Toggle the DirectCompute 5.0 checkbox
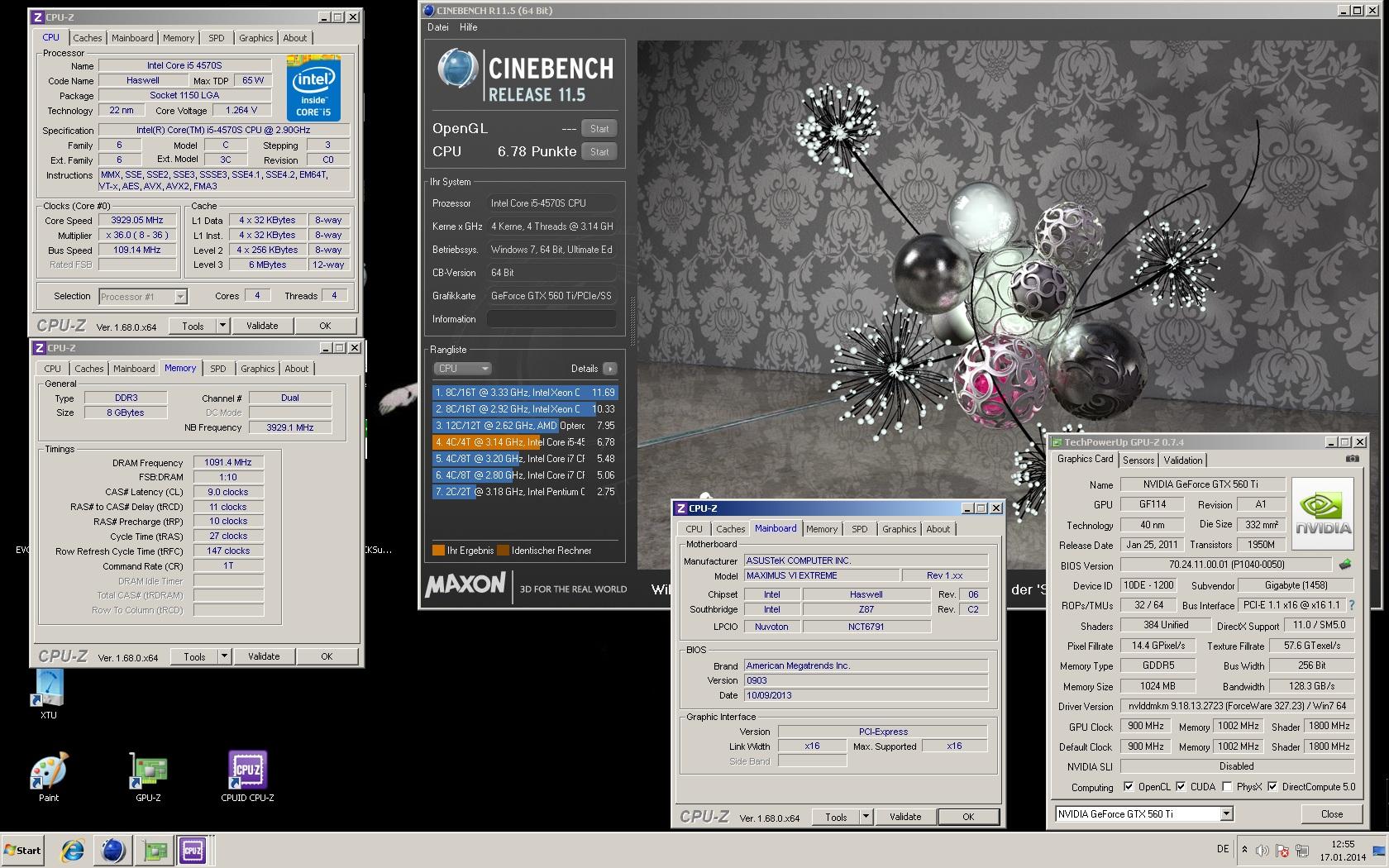1389x868 pixels. click(1272, 787)
